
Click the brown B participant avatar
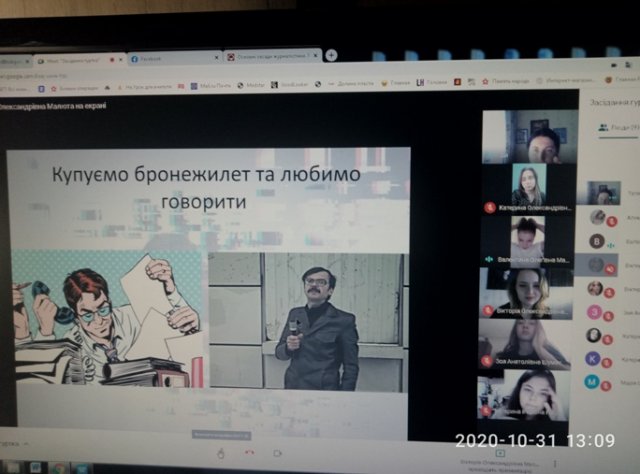(597, 241)
